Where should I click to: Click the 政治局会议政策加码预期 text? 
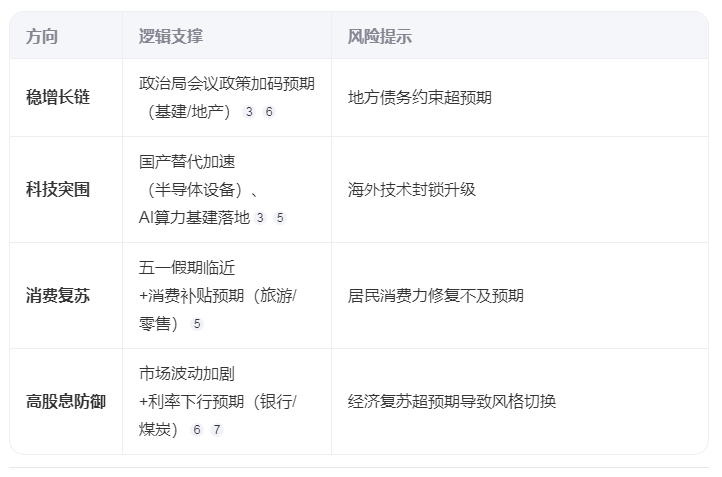pos(227,84)
